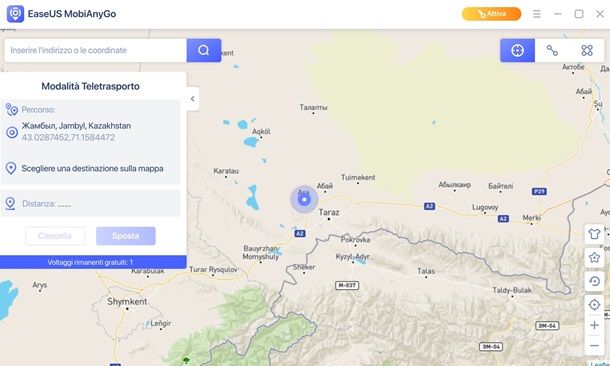Screen dimensions: 610x366
Task: Zoom in with the plus button
Action: click(x=594, y=325)
